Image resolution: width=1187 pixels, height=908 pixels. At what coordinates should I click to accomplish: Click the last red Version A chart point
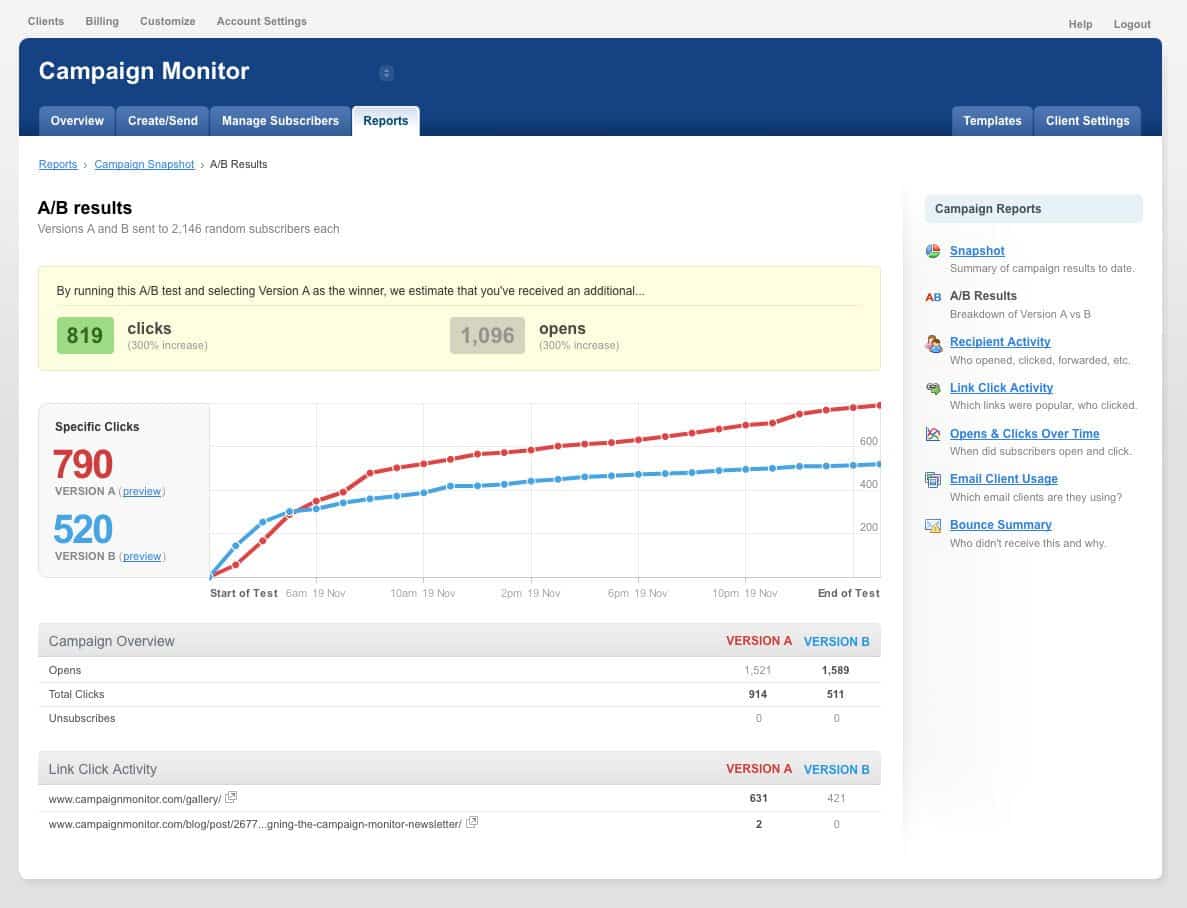tap(878, 405)
